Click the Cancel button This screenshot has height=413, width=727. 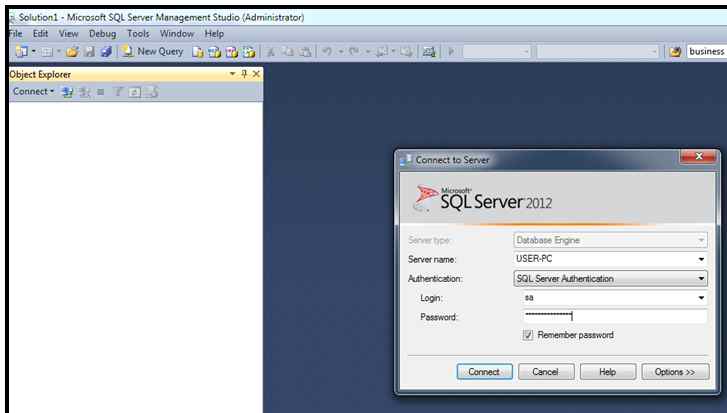pyautogui.click(x=546, y=372)
